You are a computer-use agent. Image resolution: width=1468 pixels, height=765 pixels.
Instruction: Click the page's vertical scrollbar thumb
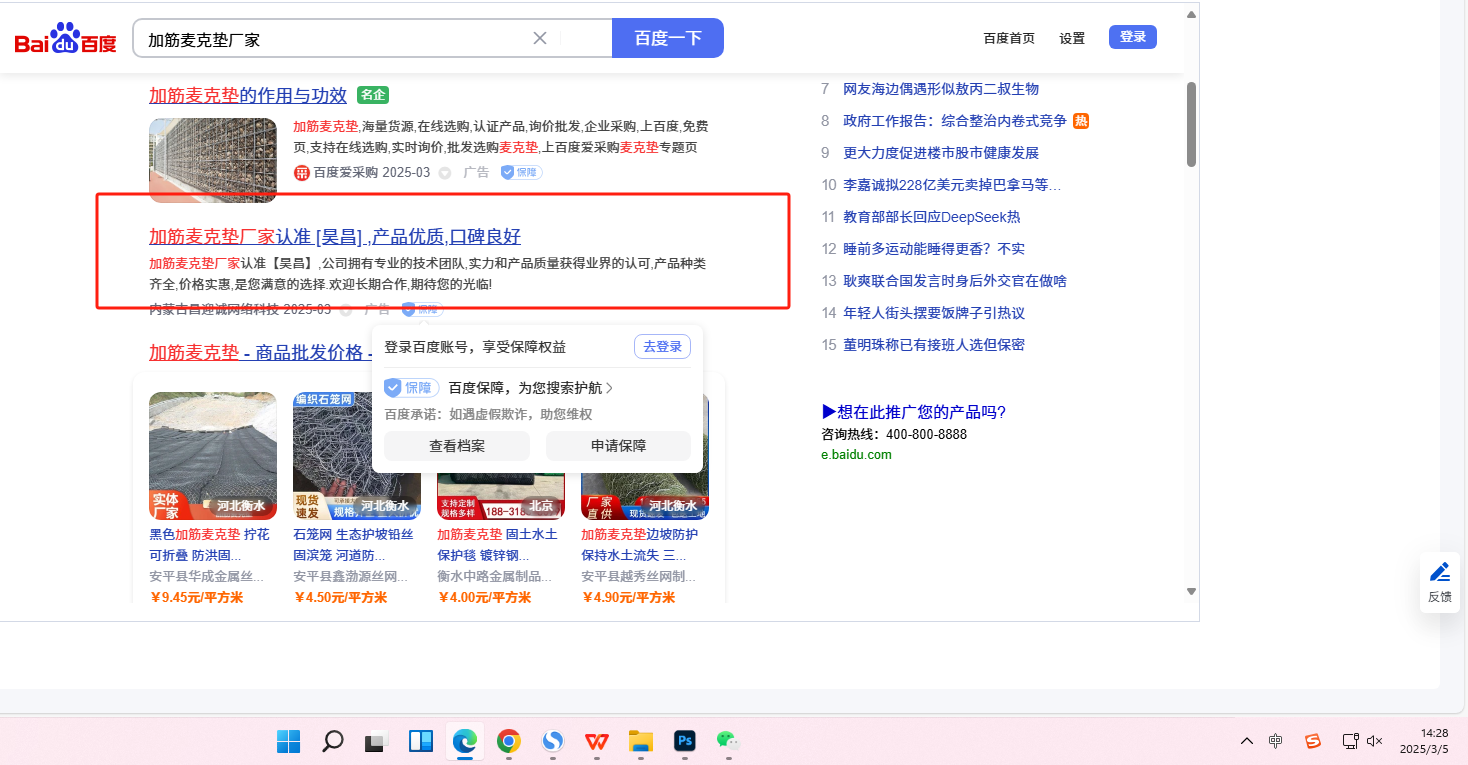pyautogui.click(x=1191, y=125)
